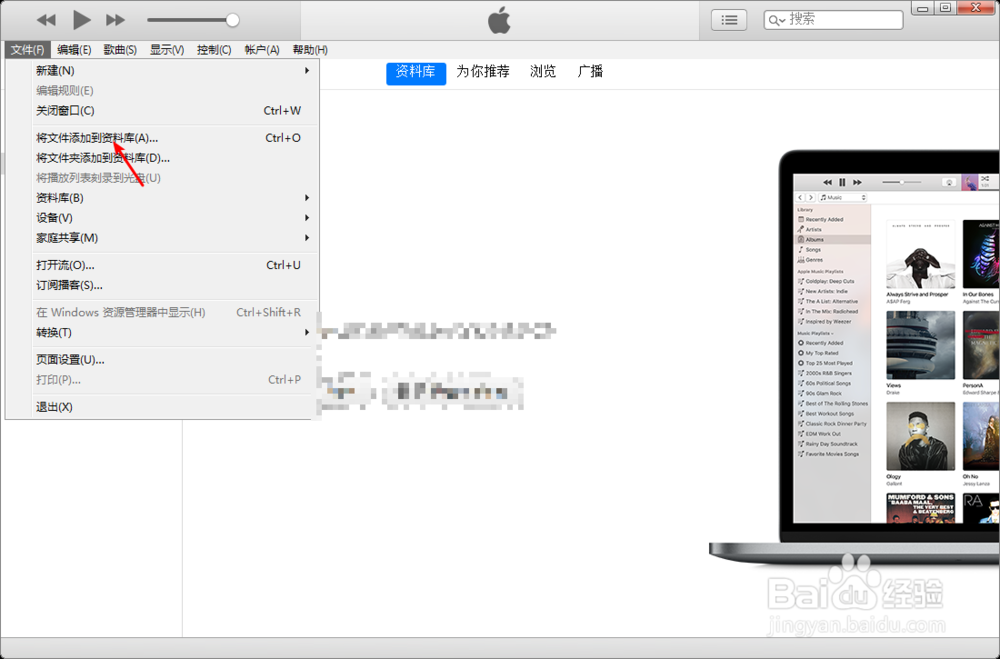Expand the 家庭共享(M) submenu

tap(162, 238)
